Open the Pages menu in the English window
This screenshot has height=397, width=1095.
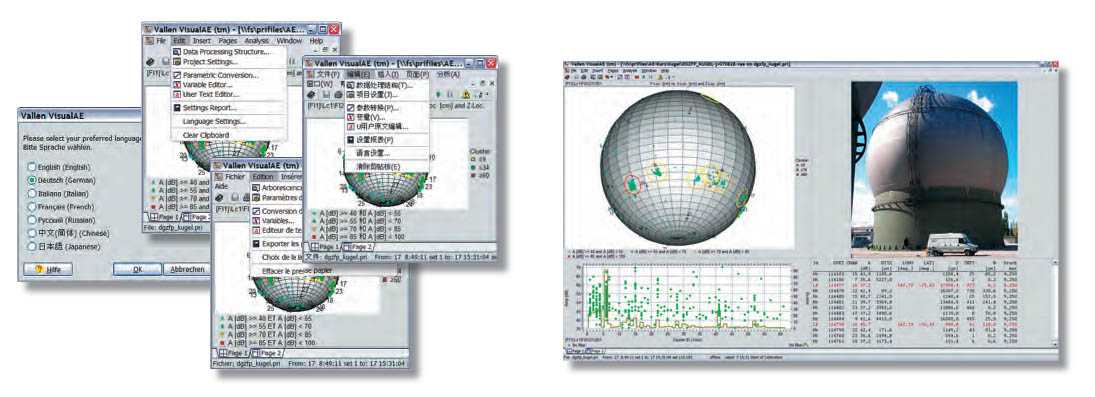click(228, 41)
